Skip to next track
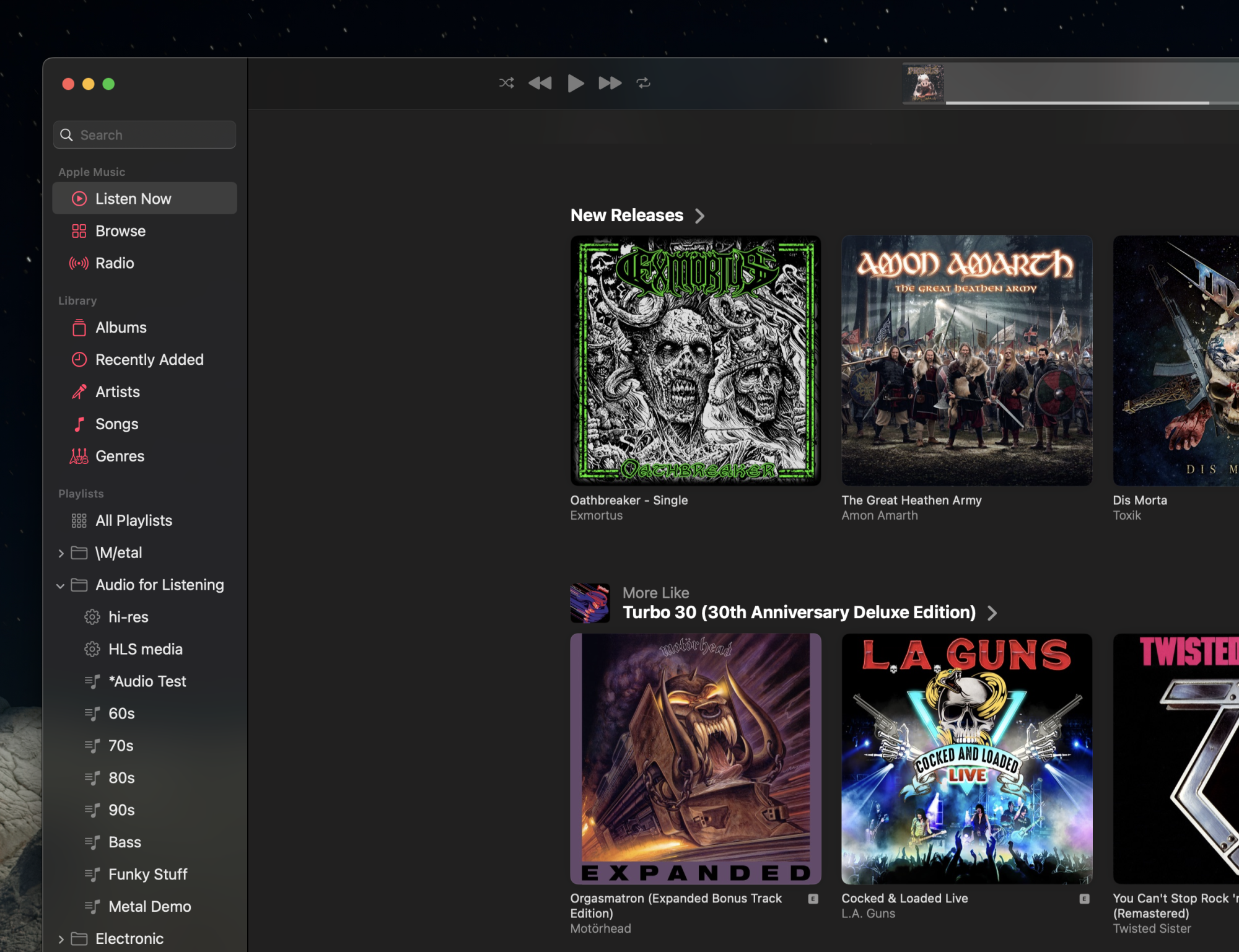 (610, 83)
